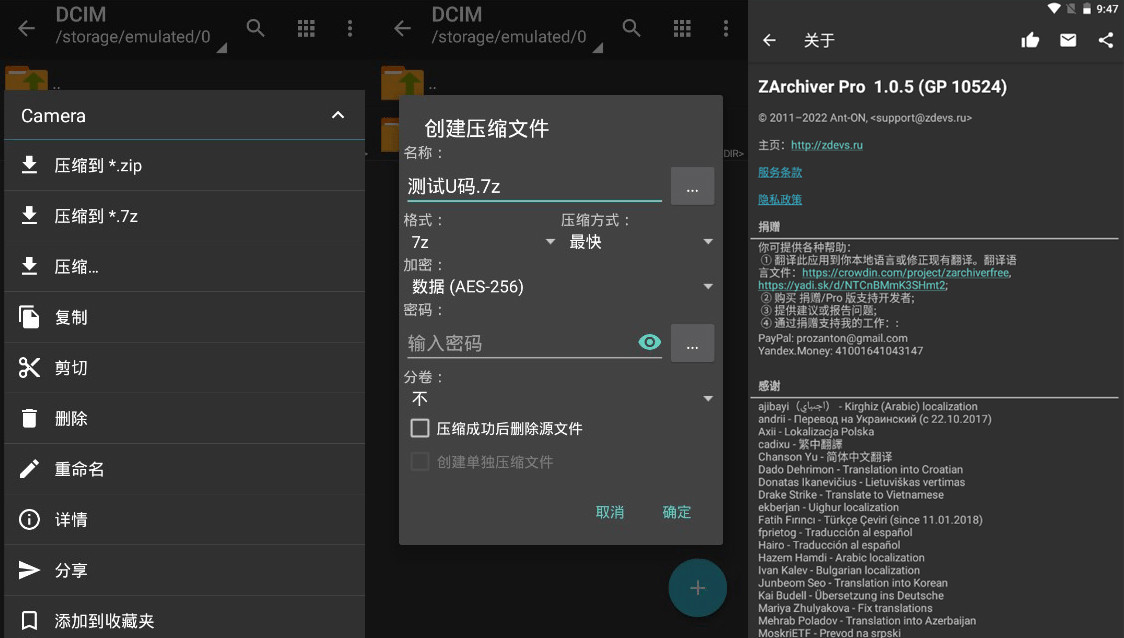Switch grid view in left DCIM panel
This screenshot has height=638, width=1124.
click(x=306, y=28)
